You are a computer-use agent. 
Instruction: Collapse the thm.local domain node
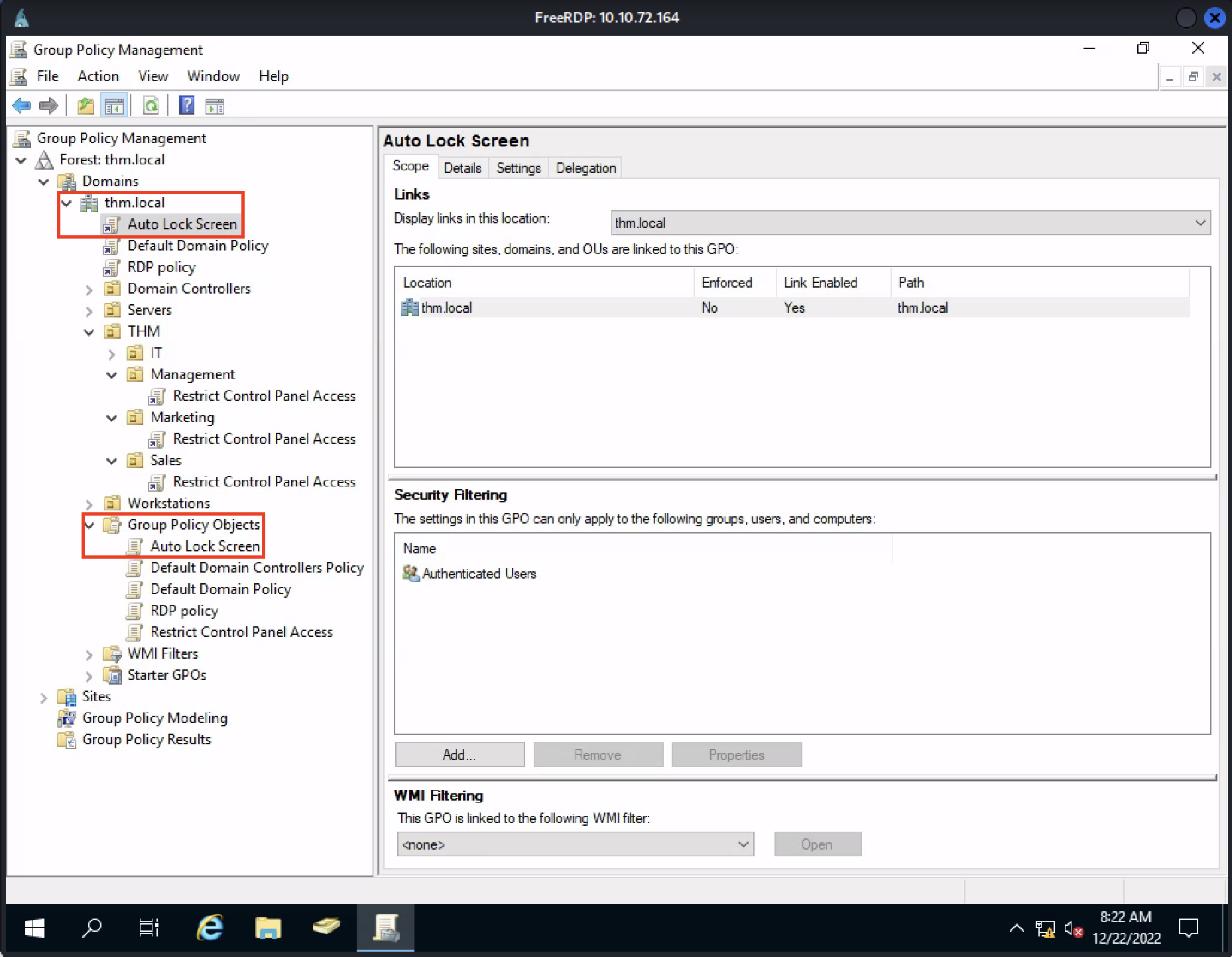point(66,203)
